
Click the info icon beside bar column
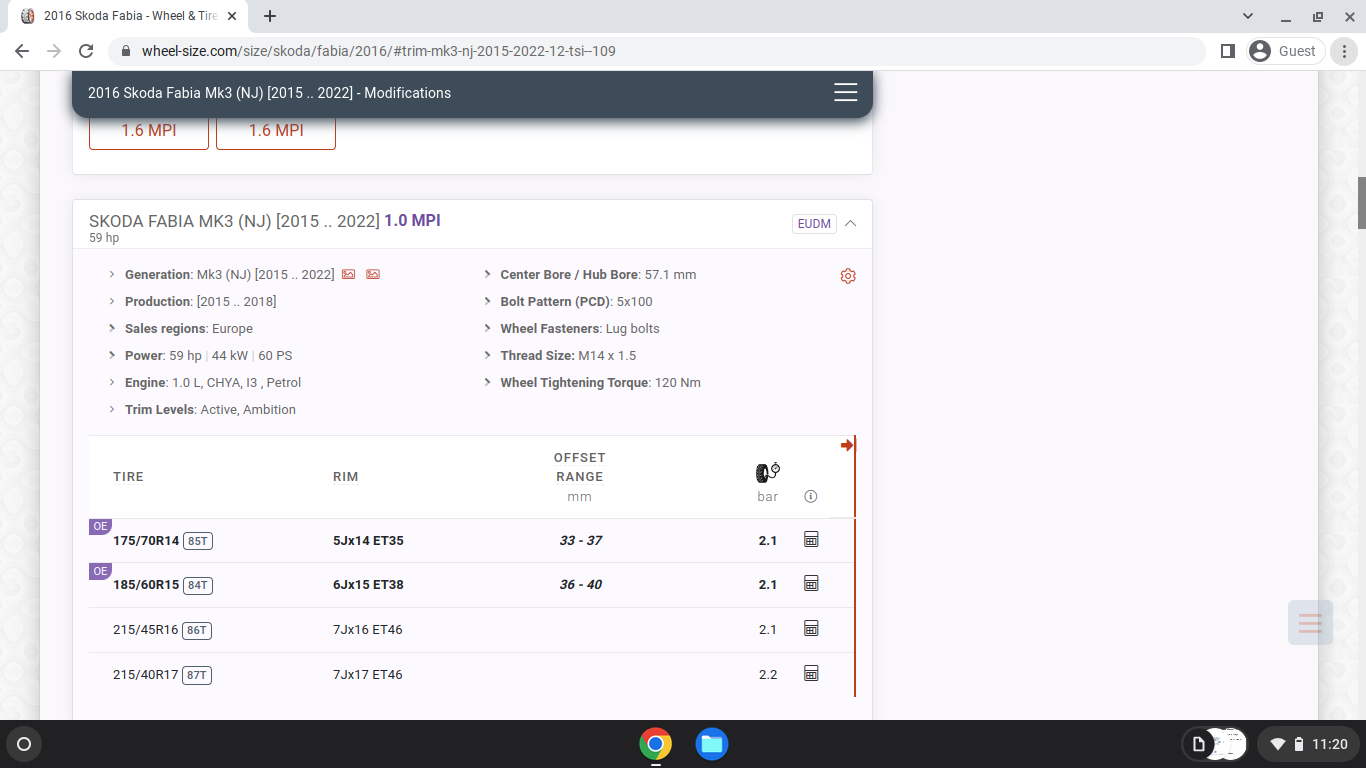(811, 496)
